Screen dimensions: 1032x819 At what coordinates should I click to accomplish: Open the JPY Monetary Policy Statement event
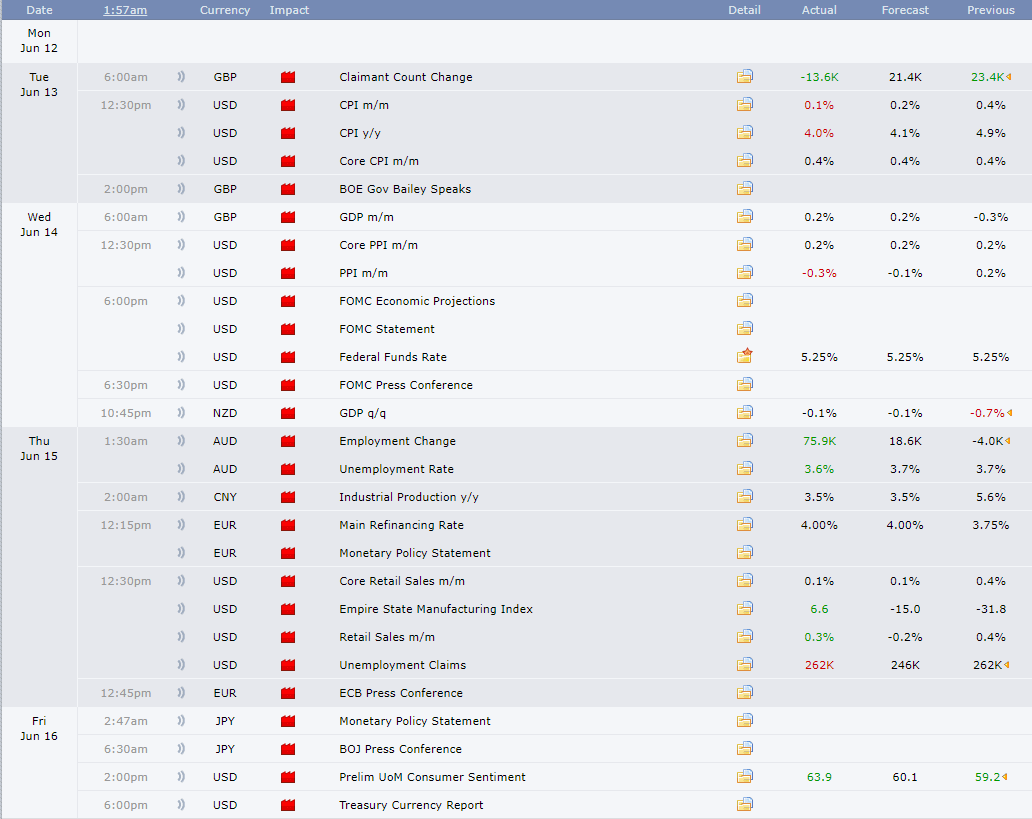pyautogui.click(x=415, y=721)
